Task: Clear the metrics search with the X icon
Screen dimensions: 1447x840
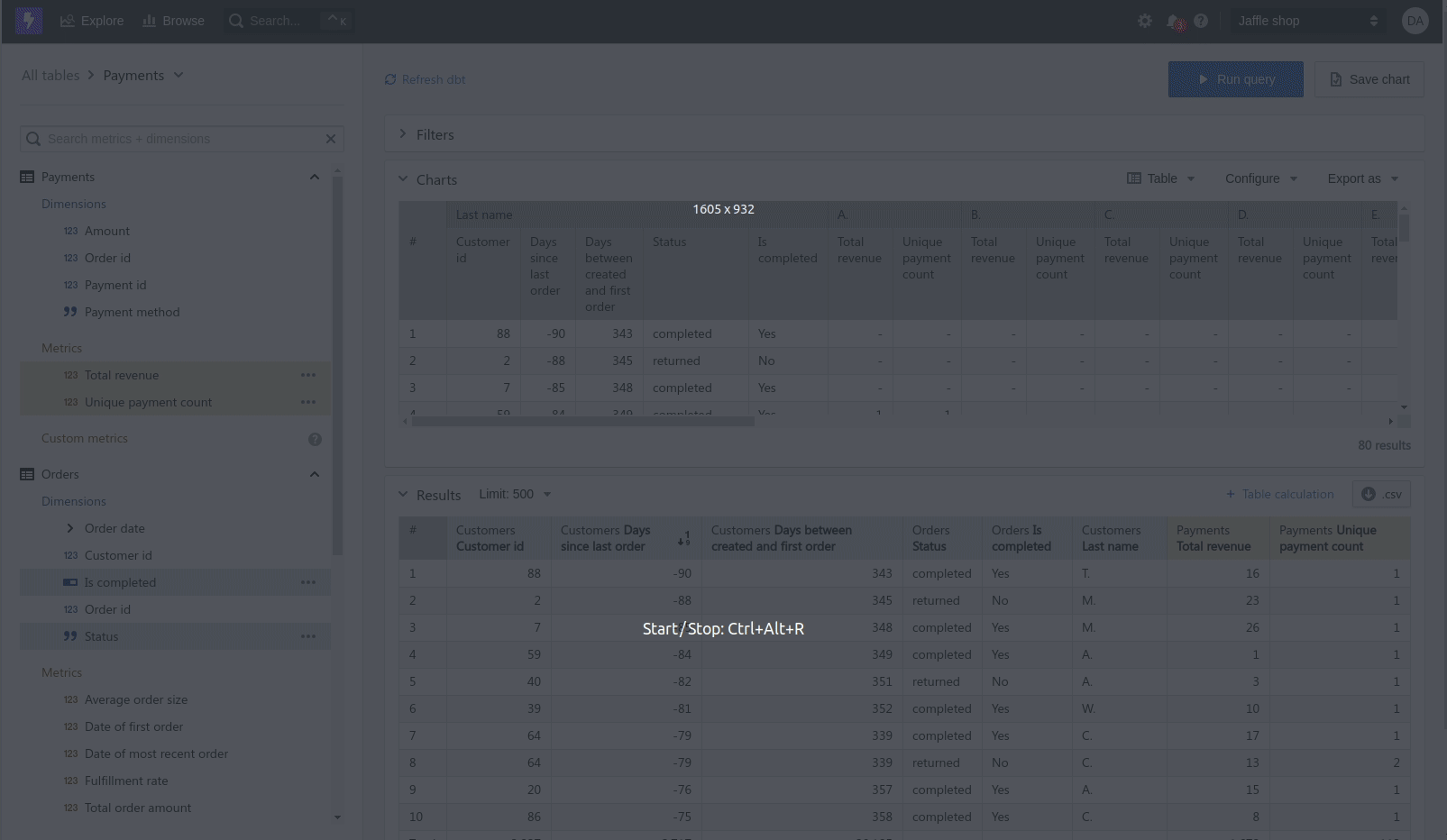Action: tap(330, 139)
